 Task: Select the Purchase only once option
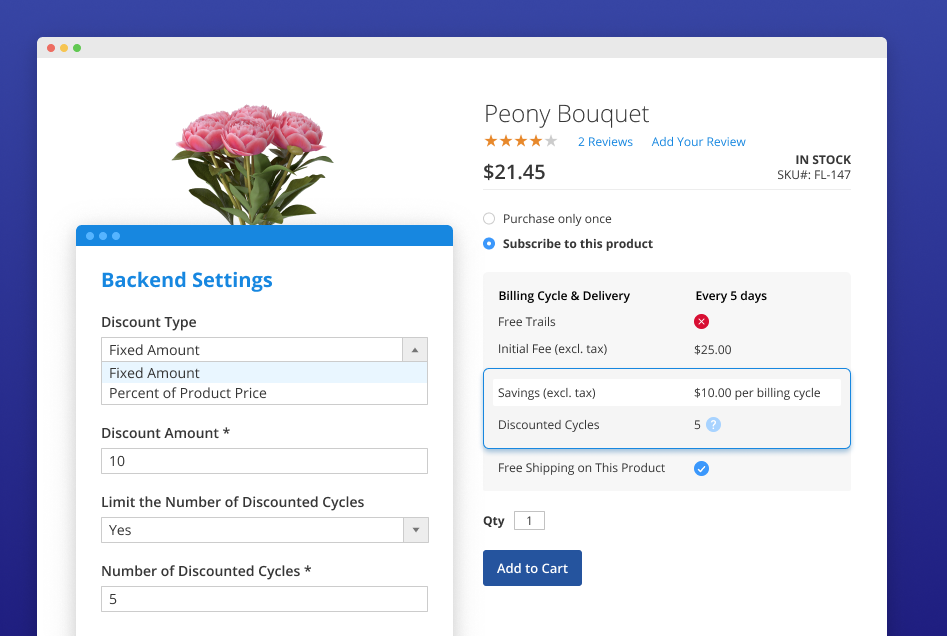489,218
